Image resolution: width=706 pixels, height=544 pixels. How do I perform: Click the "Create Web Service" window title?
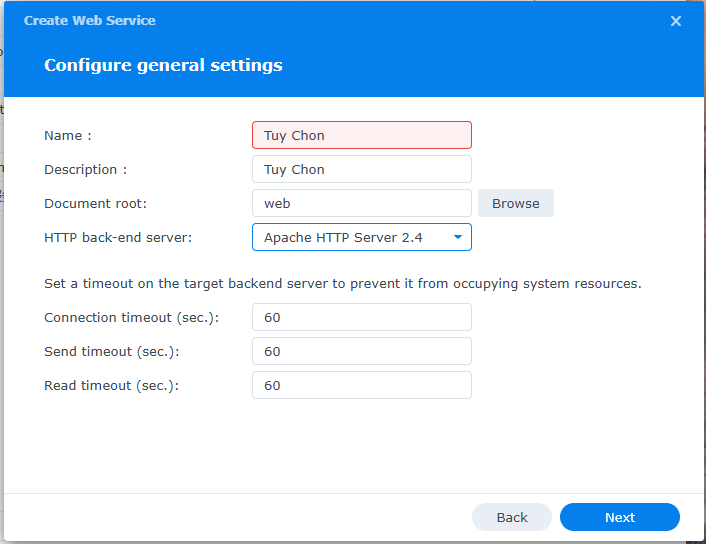point(90,20)
